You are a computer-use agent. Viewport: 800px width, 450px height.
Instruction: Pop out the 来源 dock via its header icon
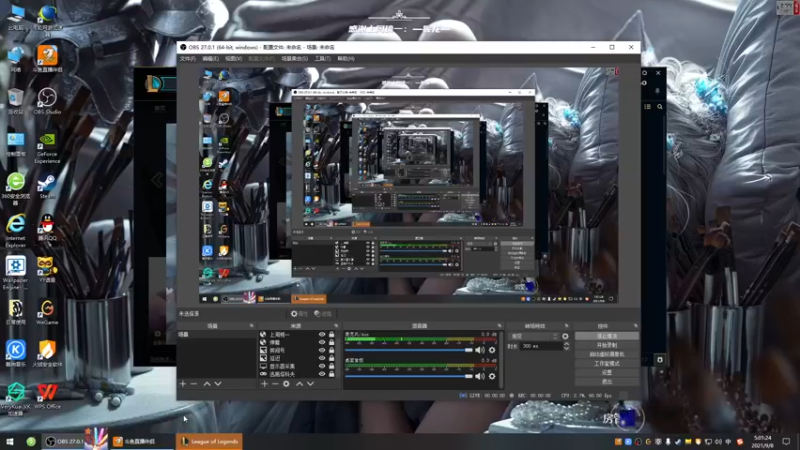click(x=336, y=326)
